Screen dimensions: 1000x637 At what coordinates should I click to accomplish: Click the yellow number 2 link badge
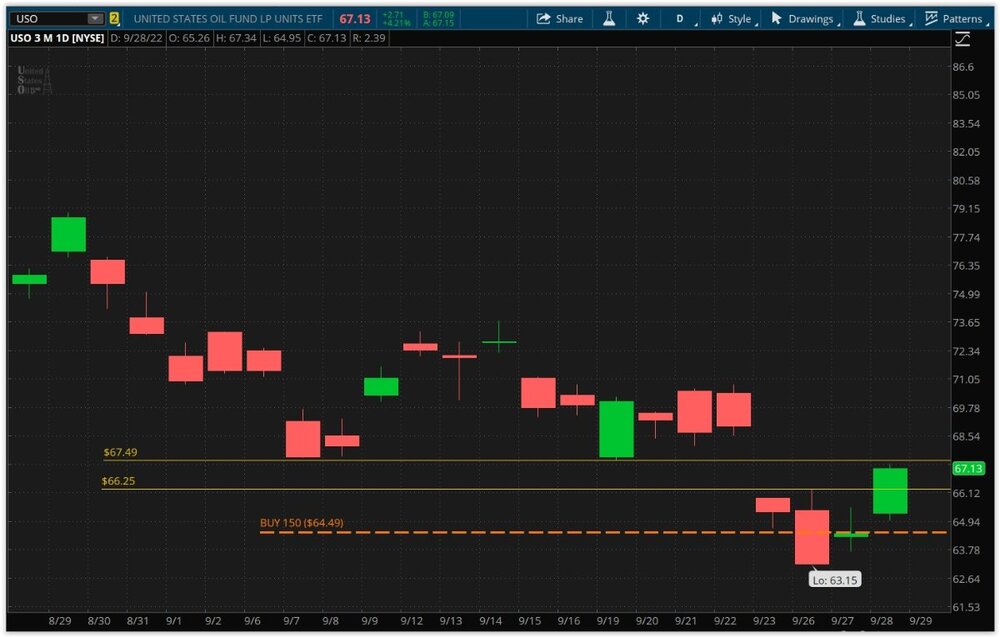pos(114,19)
